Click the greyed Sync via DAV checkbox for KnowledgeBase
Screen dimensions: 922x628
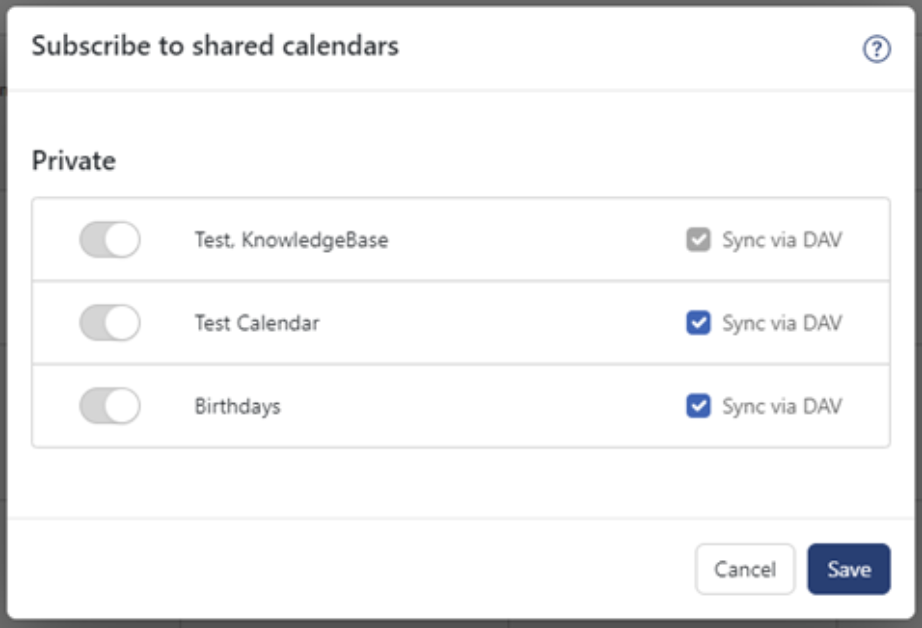[698, 240]
